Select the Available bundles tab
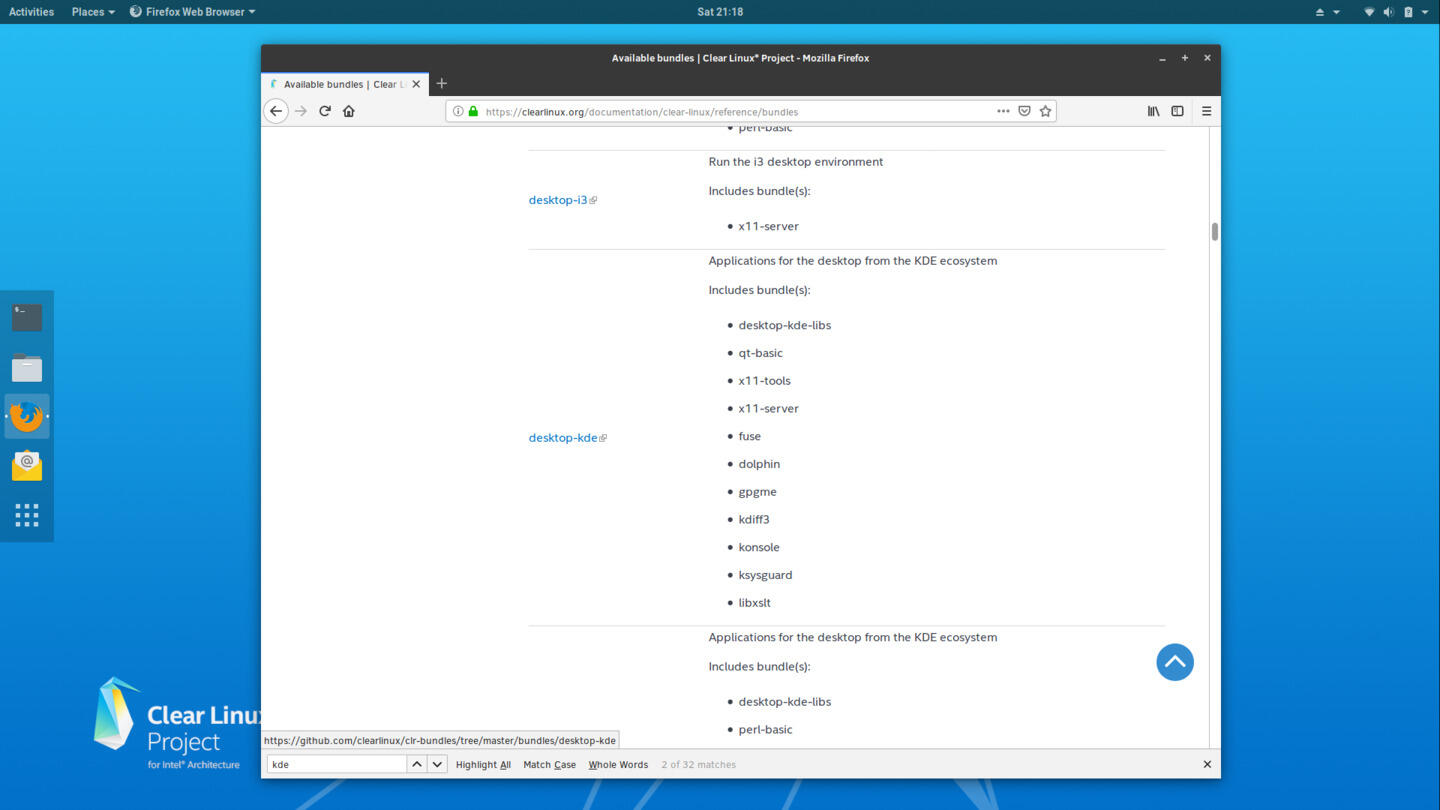Screen dimensions: 1440x810 pyautogui.click(x=345, y=84)
